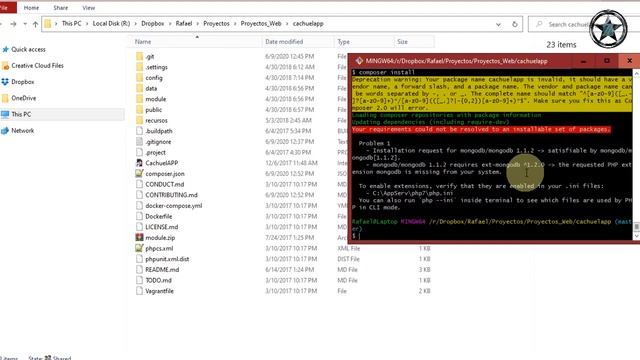The height and width of the screenshot is (360, 640).
Task: Open the Share ribbon tab
Action: click(60, 8)
